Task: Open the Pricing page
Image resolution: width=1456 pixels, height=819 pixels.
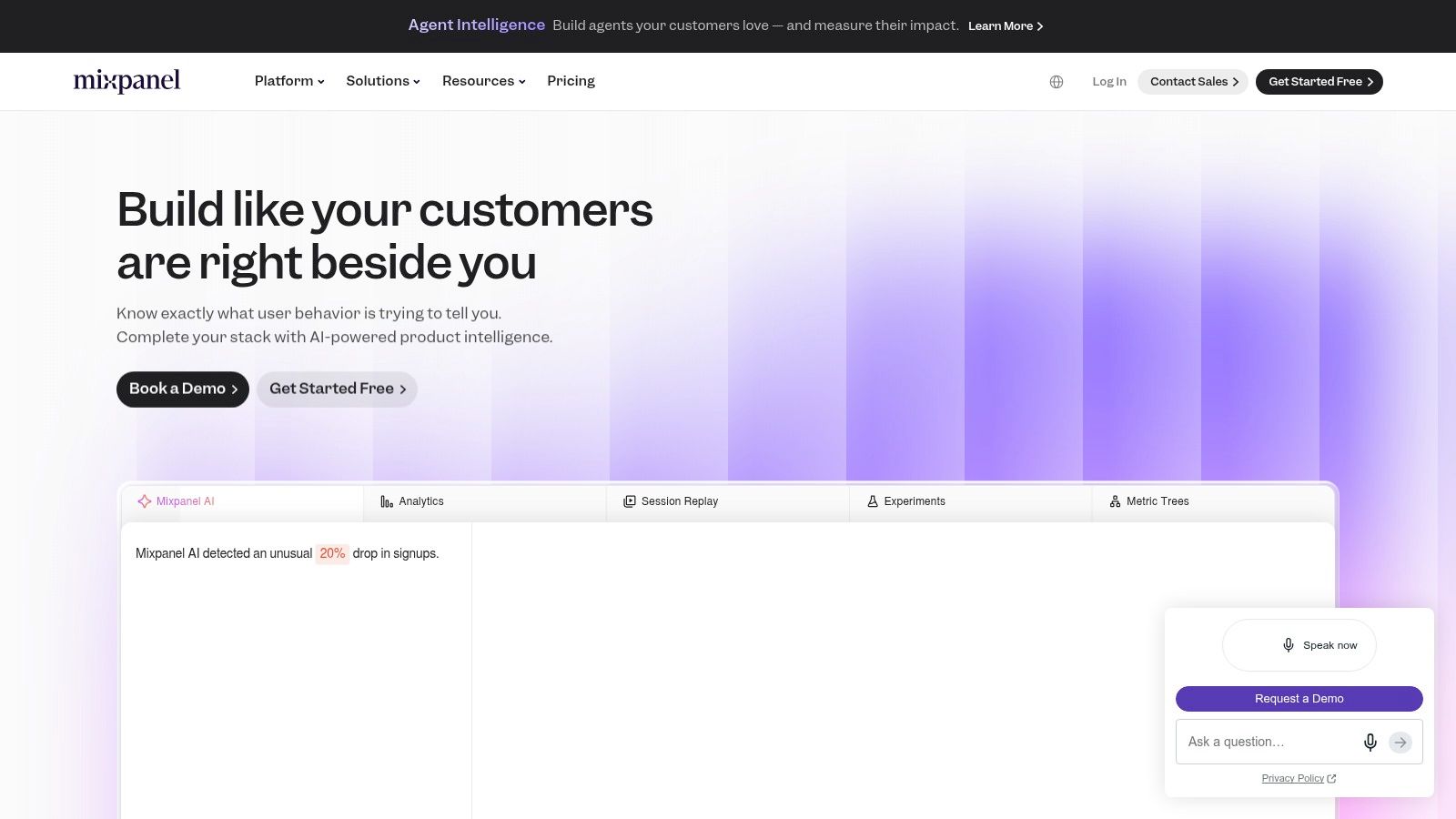Action: pyautogui.click(x=571, y=81)
